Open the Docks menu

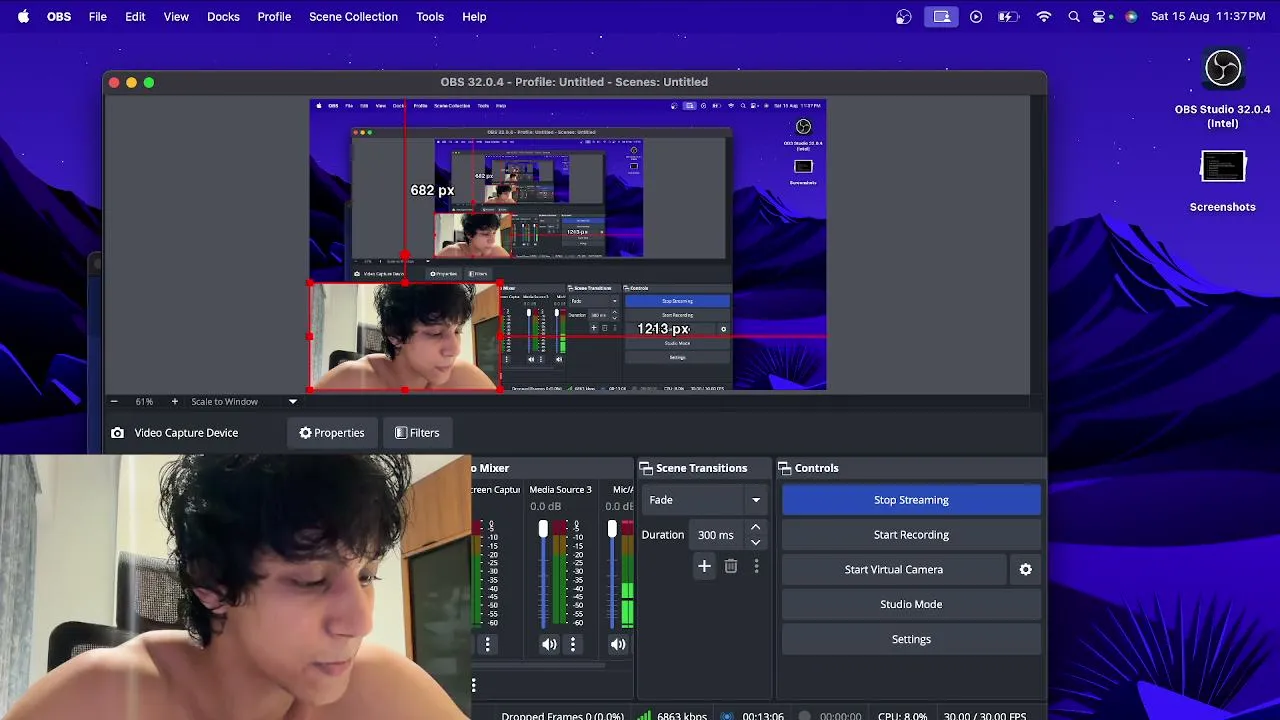coord(223,16)
